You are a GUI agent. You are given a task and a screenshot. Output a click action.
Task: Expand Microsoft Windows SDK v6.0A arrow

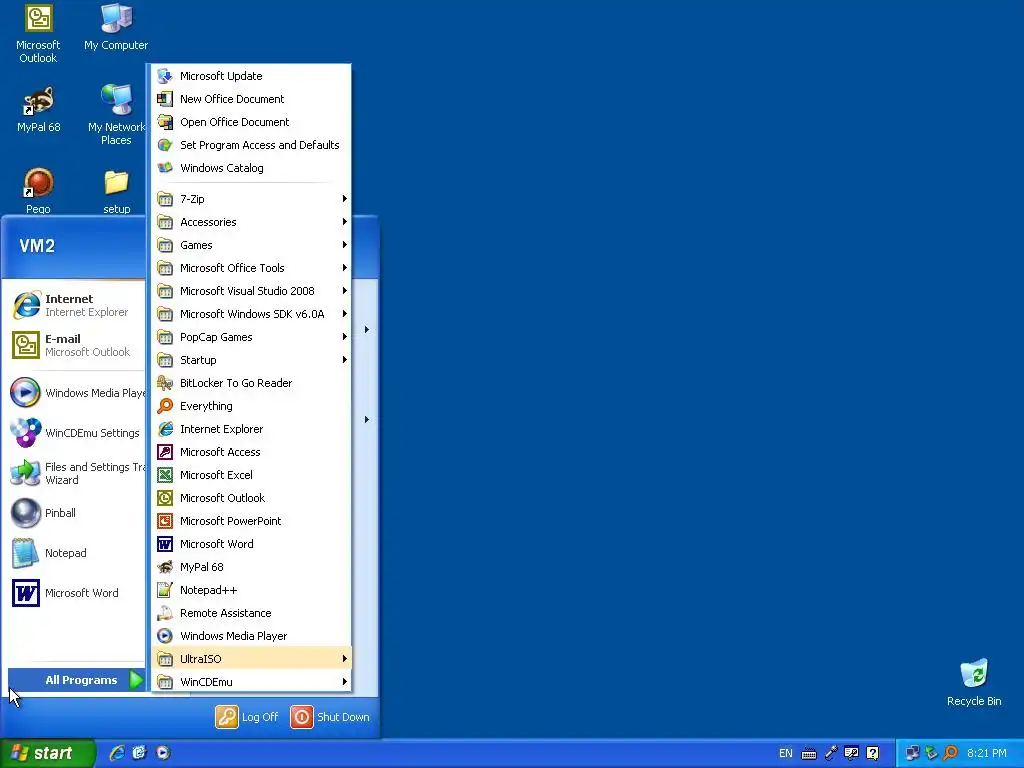(344, 314)
